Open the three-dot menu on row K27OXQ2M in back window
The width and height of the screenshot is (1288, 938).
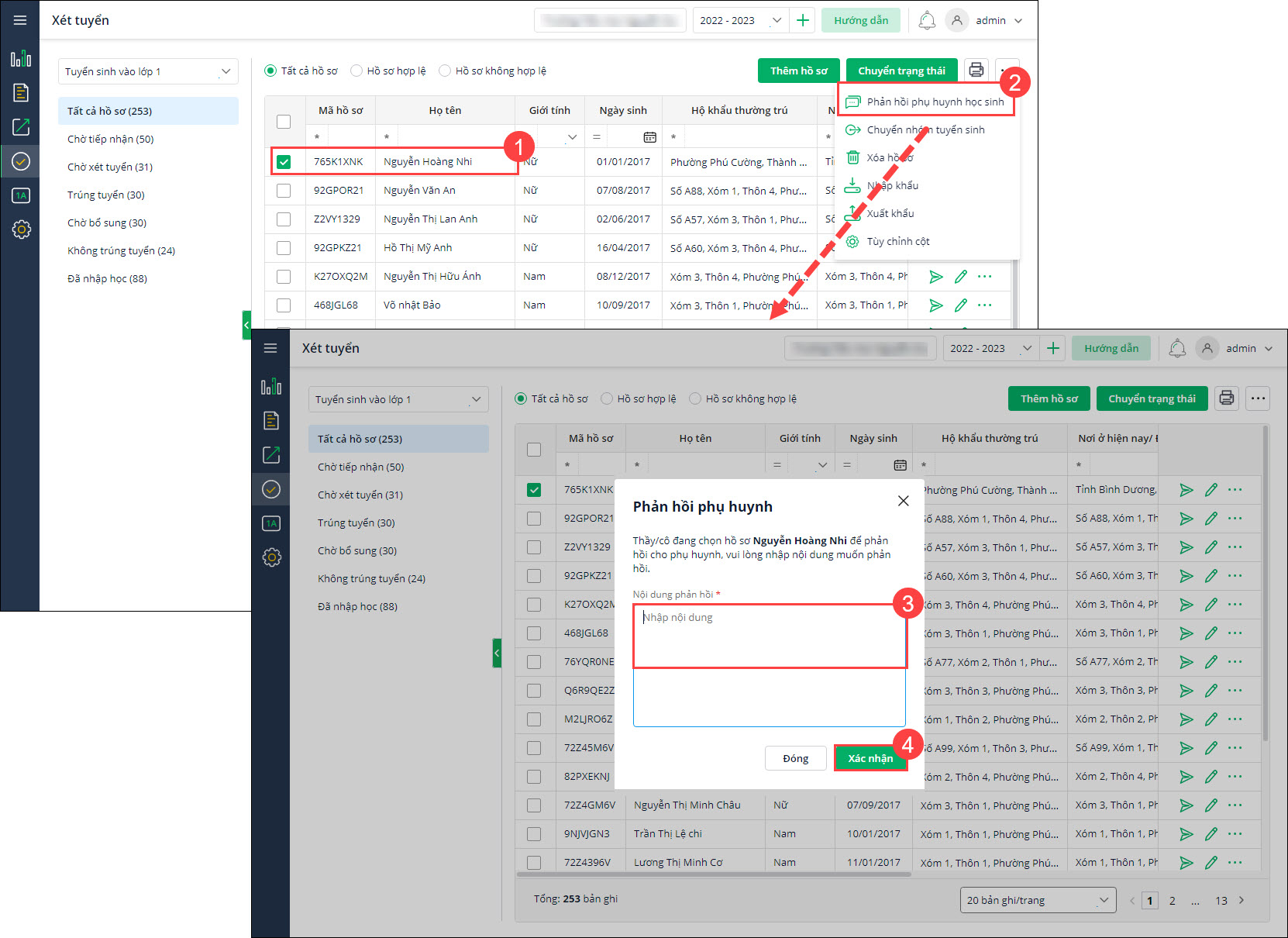(985, 277)
